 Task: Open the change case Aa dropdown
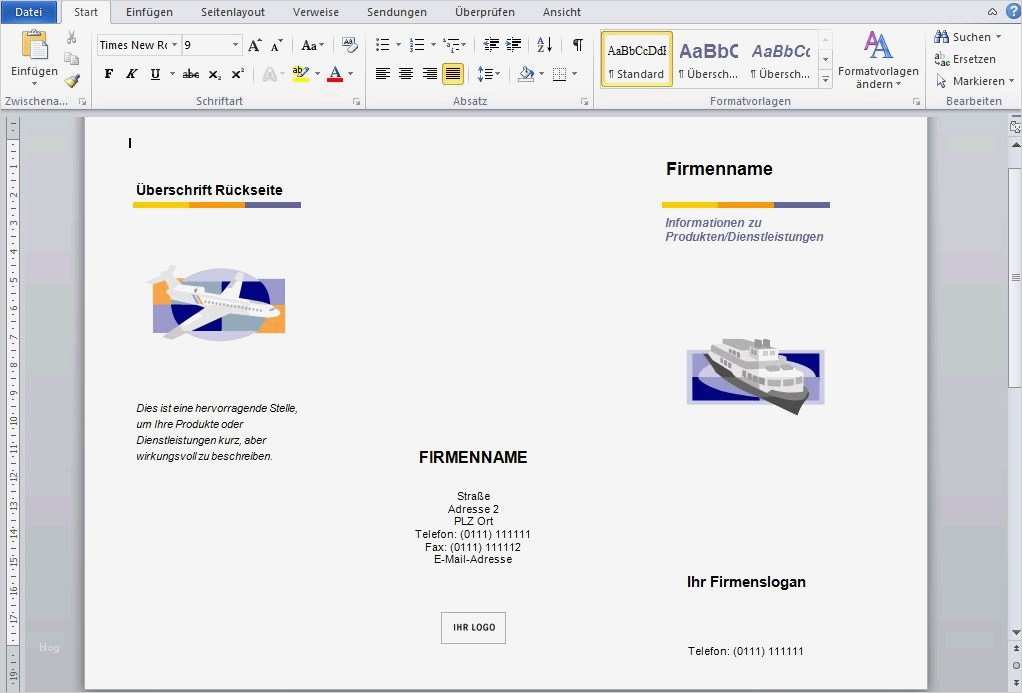(x=312, y=45)
